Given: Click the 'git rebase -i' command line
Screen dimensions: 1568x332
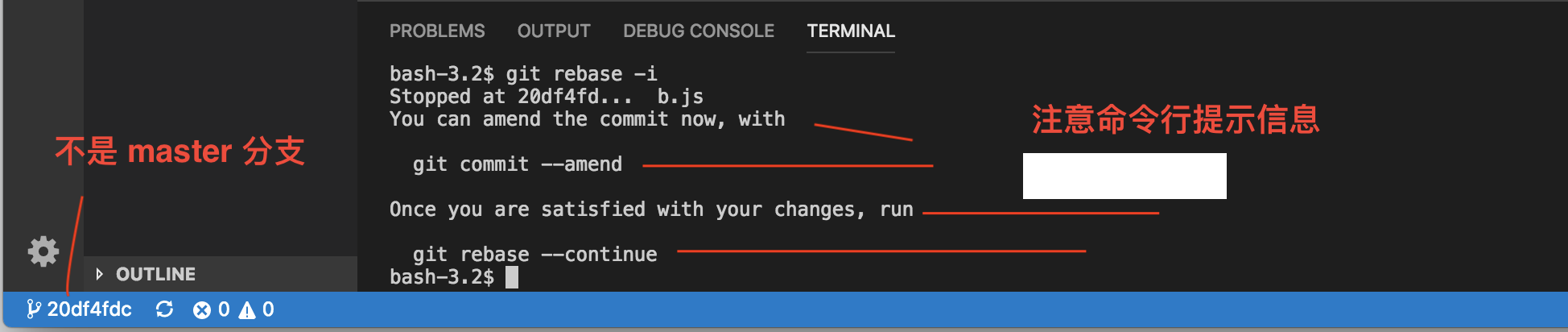Looking at the screenshot, I should coord(523,74).
